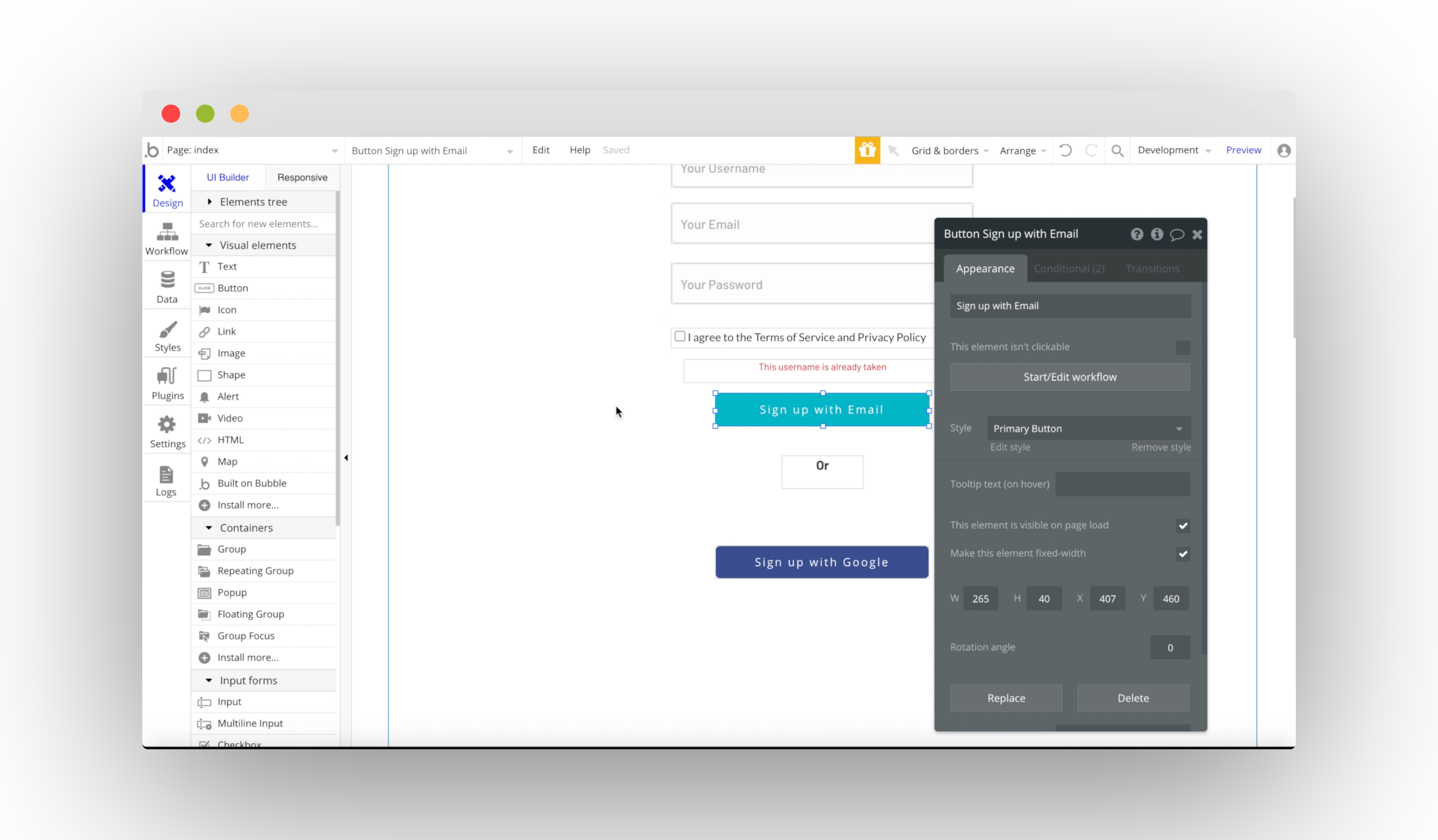Click the Tooltip text input field
The height and width of the screenshot is (840, 1438).
tap(1122, 484)
